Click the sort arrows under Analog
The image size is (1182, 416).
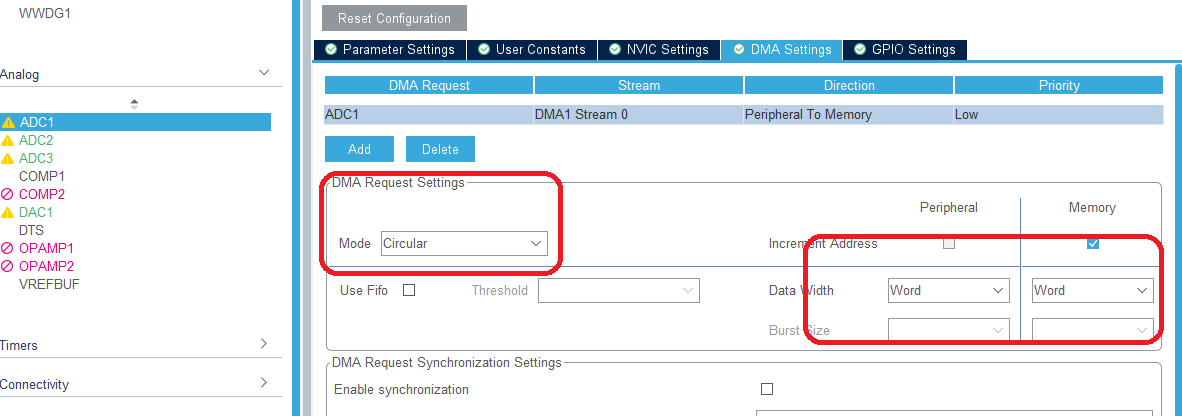coord(134,104)
